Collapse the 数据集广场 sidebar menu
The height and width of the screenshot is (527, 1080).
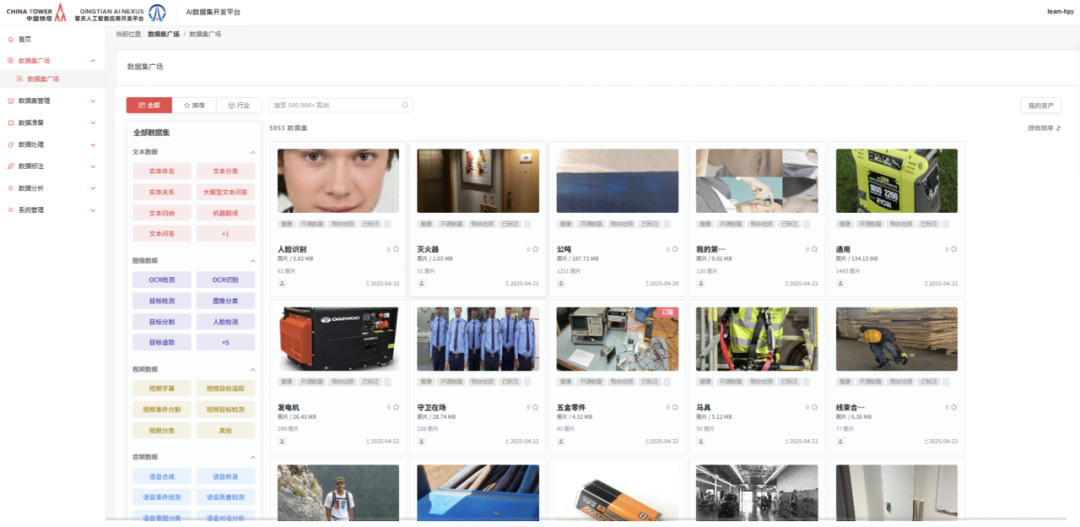click(x=93, y=61)
